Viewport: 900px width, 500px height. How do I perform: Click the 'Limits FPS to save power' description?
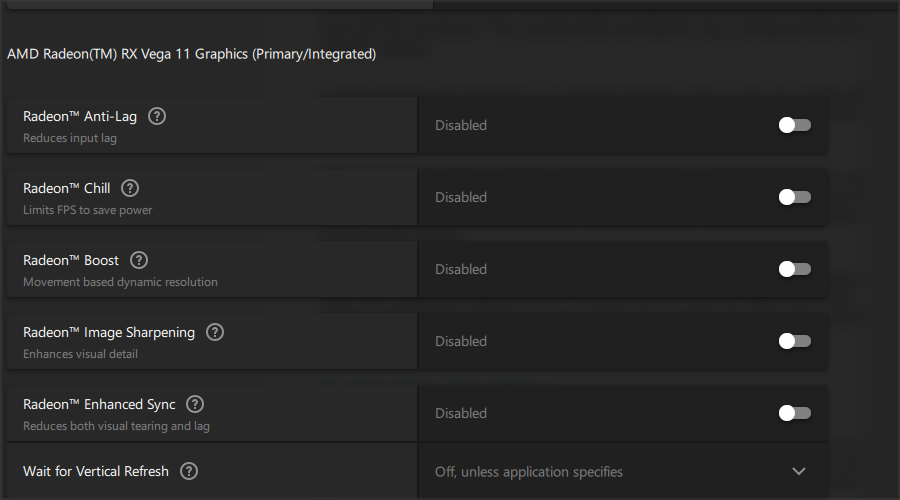(x=88, y=210)
